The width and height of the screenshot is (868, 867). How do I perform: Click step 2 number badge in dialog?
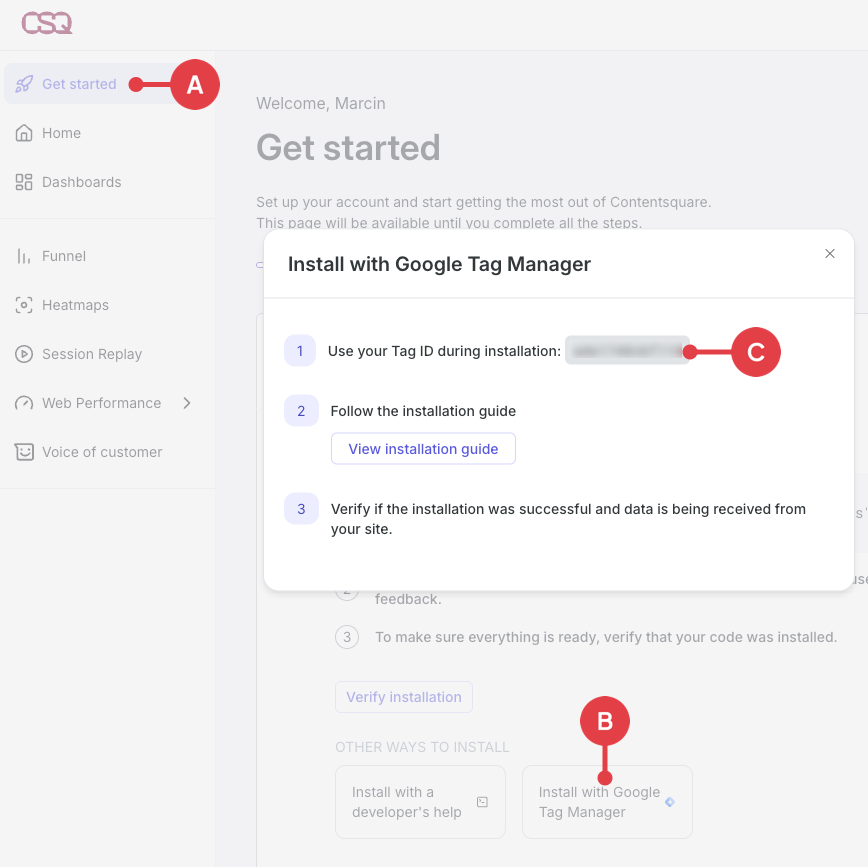point(301,411)
